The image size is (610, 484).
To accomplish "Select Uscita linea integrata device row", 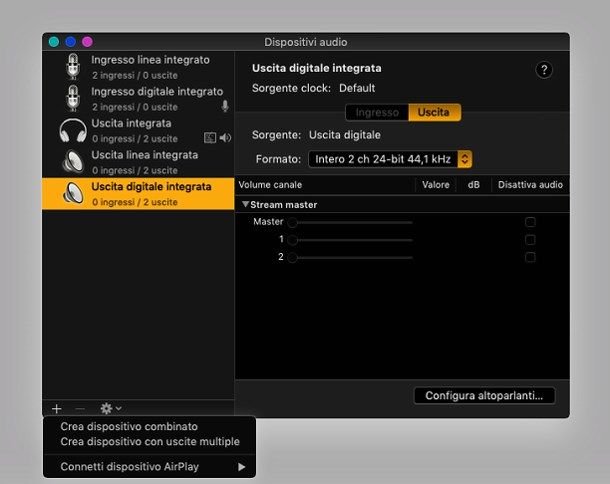I will tap(138, 162).
